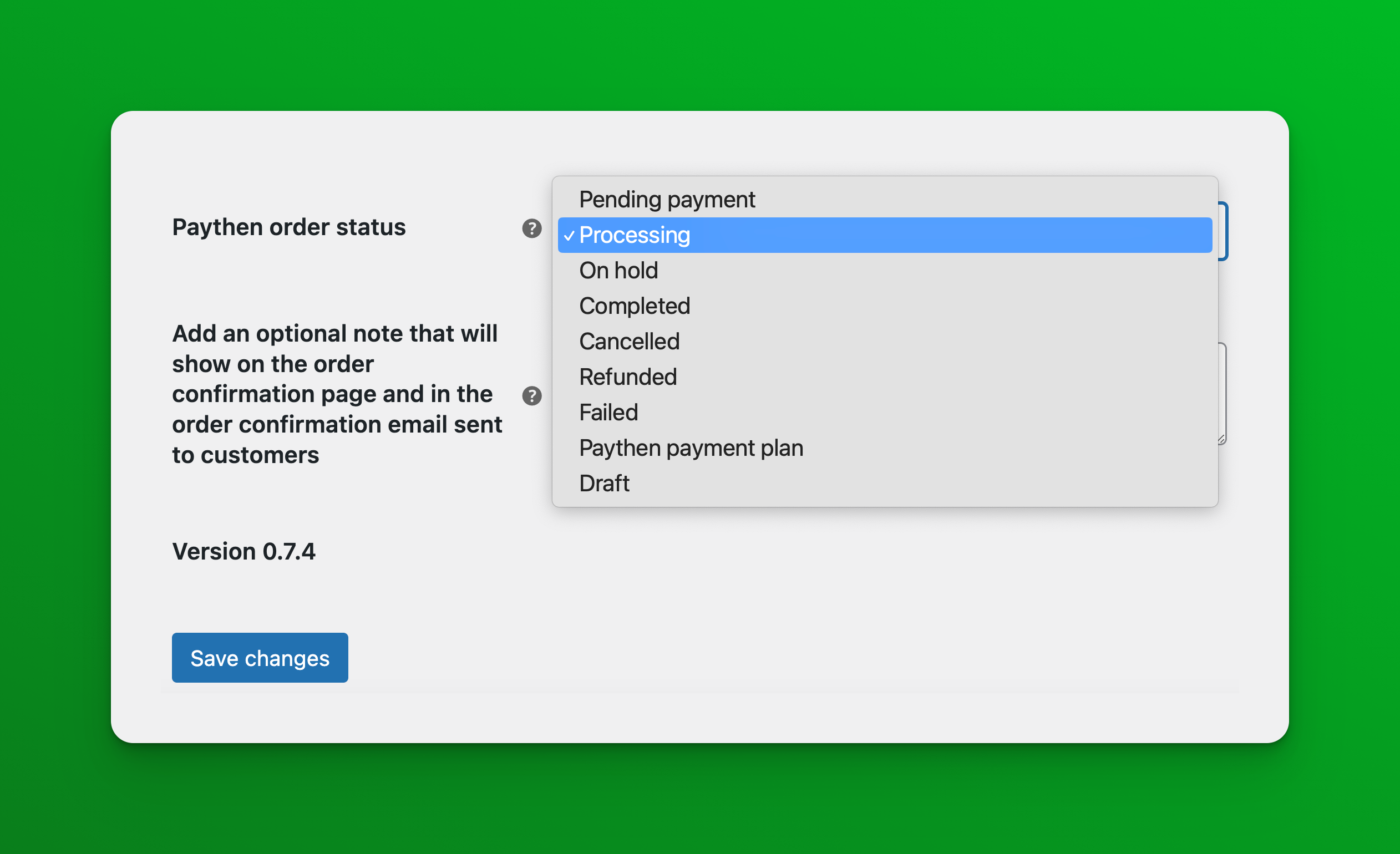The image size is (1400, 854).
Task: Click help icon beside optional note label
Action: pos(532,395)
